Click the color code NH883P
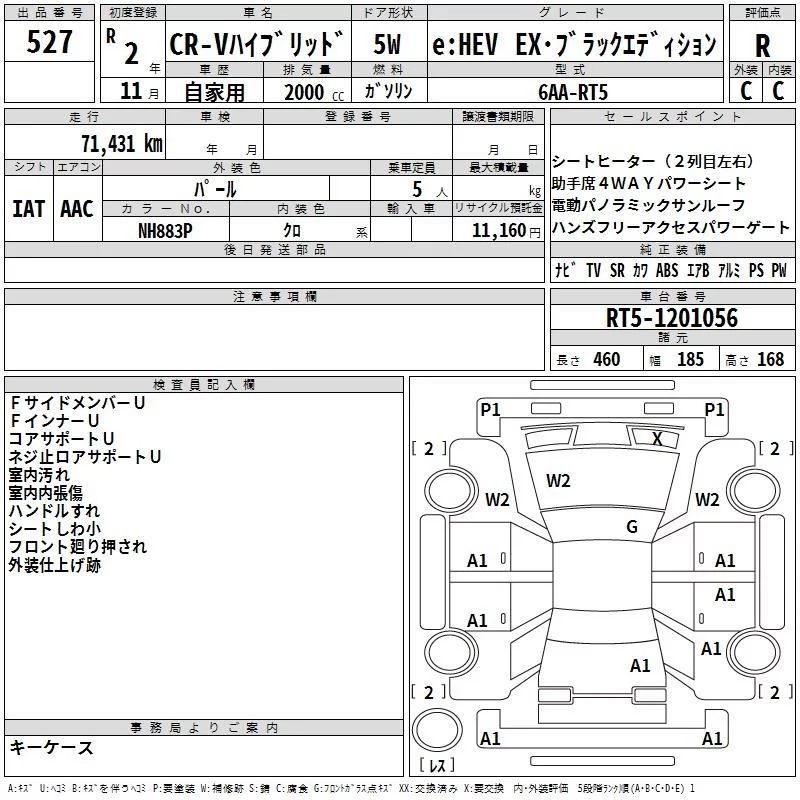This screenshot has width=800, height=800. point(165,229)
